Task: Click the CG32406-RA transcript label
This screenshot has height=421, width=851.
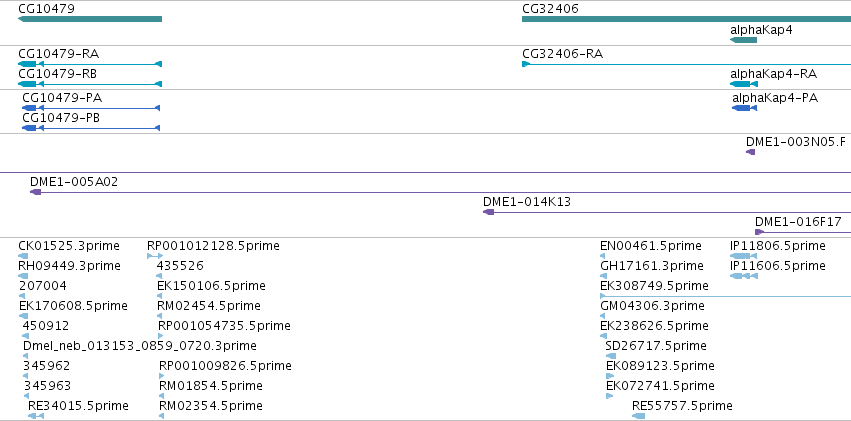Action: click(562, 54)
